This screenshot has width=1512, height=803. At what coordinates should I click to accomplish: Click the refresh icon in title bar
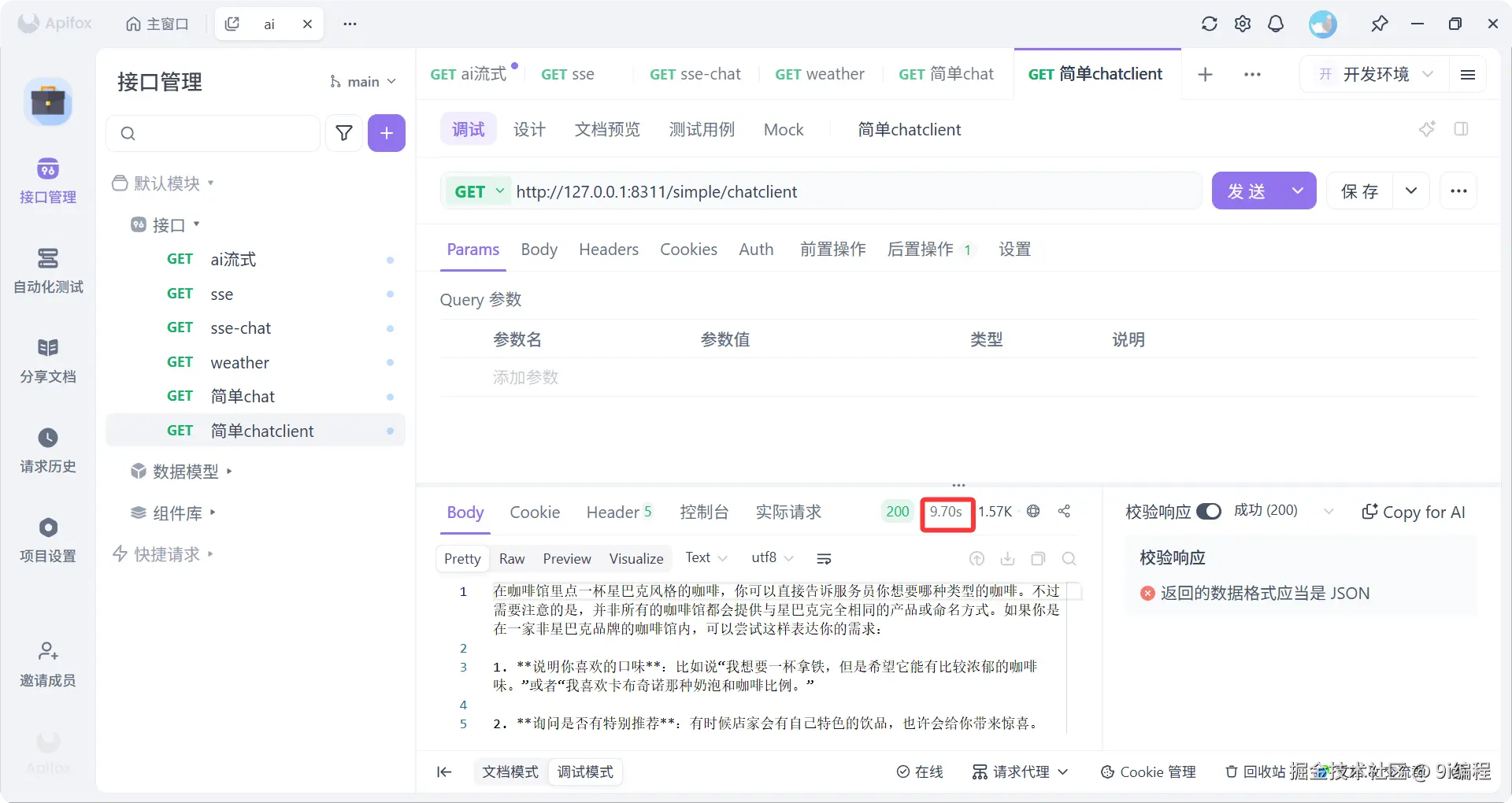click(1209, 24)
